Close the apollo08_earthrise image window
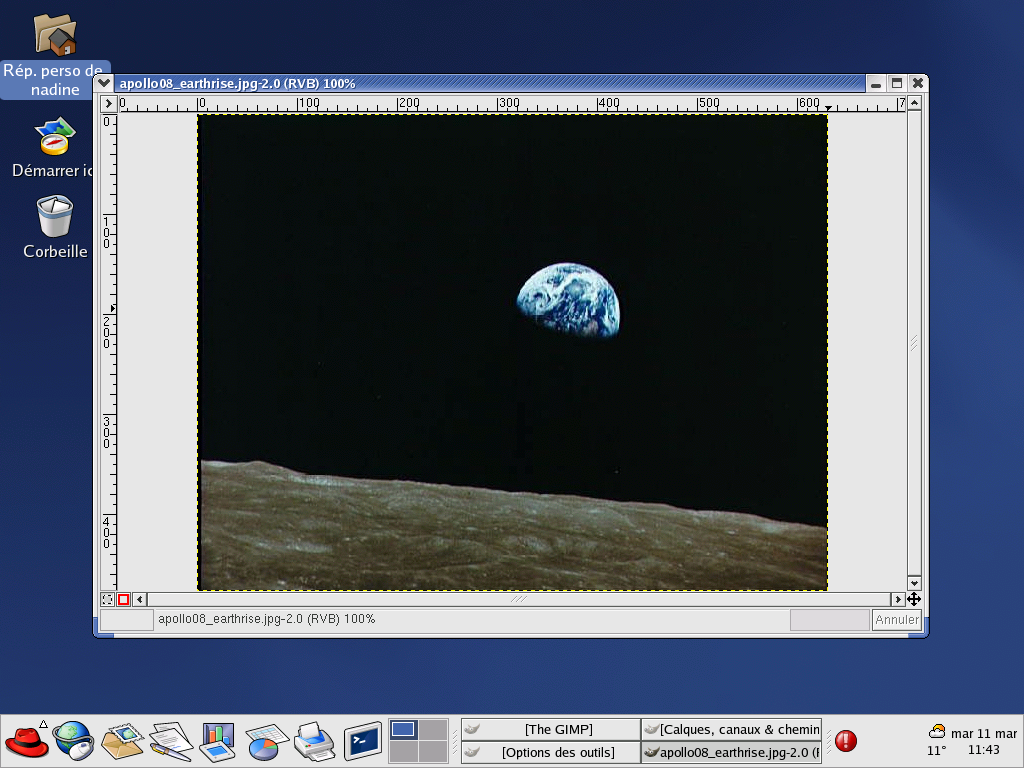Image resolution: width=1024 pixels, height=768 pixels. click(x=918, y=84)
